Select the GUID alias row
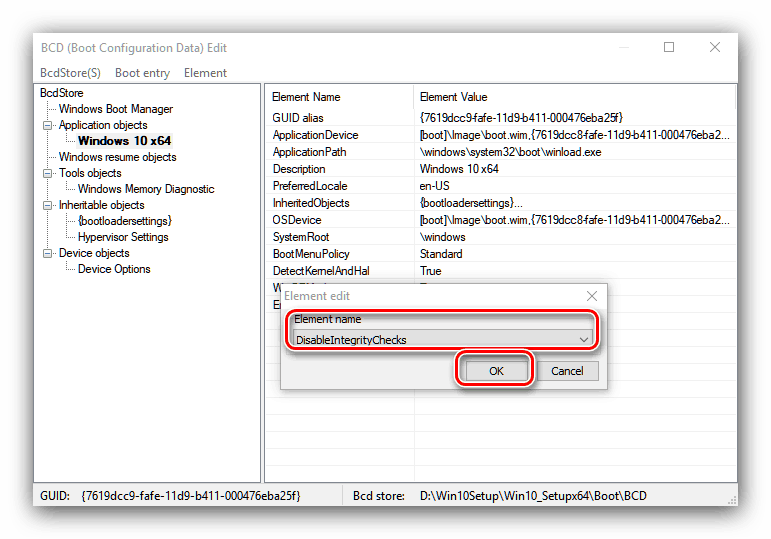Screen dimensions: 771x539 point(501,118)
